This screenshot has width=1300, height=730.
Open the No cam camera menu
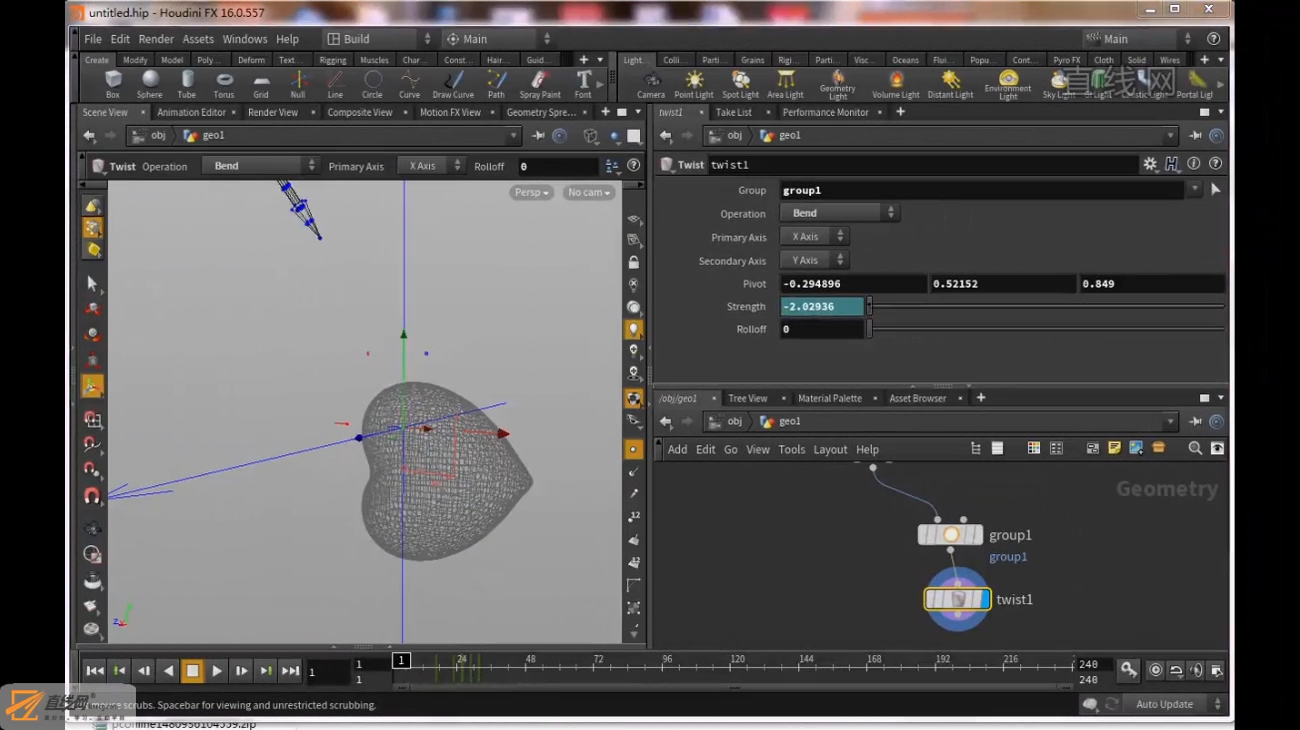(588, 192)
